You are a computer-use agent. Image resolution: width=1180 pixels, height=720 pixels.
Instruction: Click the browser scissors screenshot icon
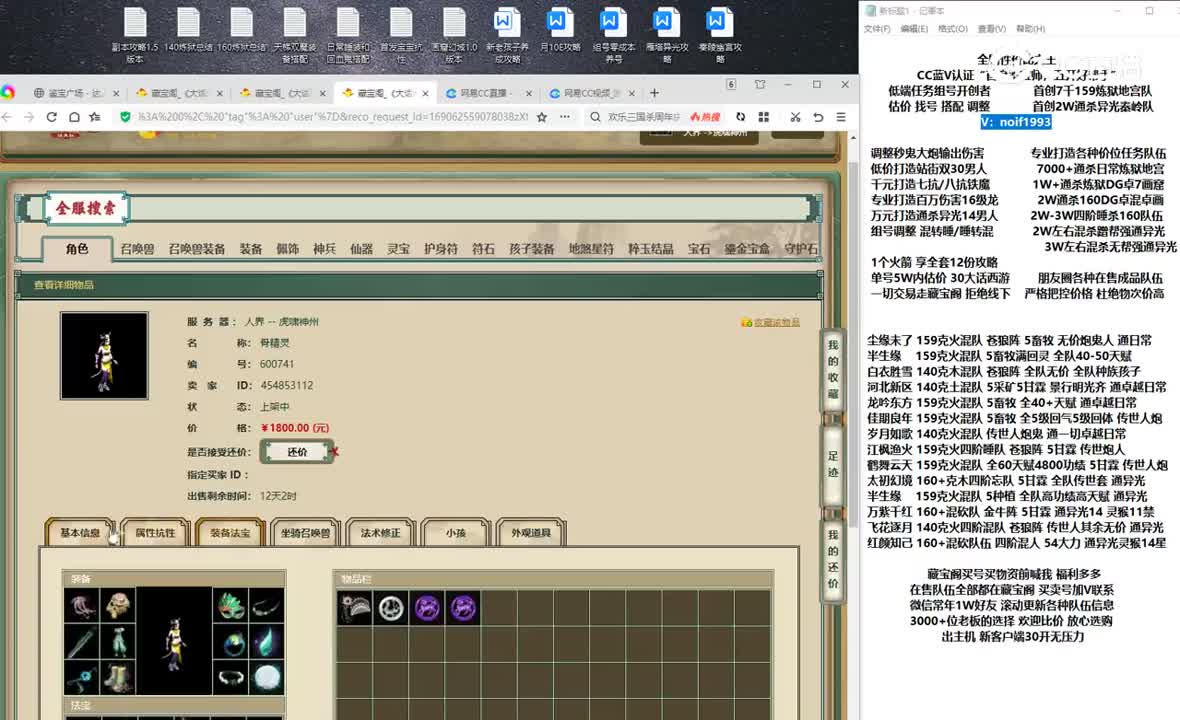(x=795, y=117)
